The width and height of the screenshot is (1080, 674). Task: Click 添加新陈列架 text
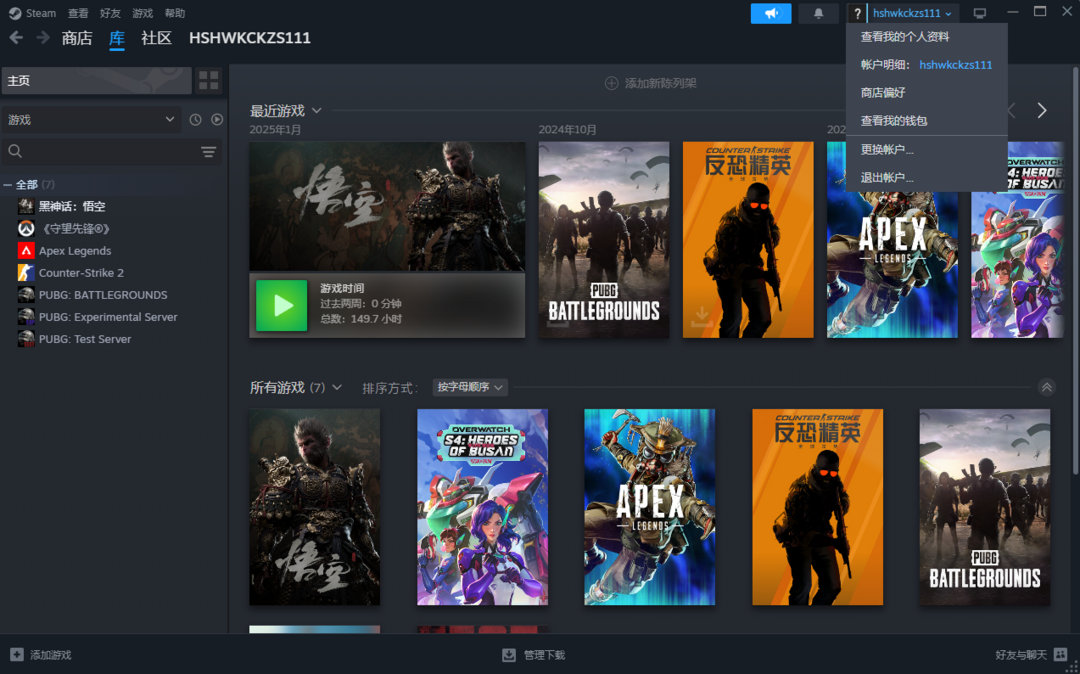click(x=661, y=83)
